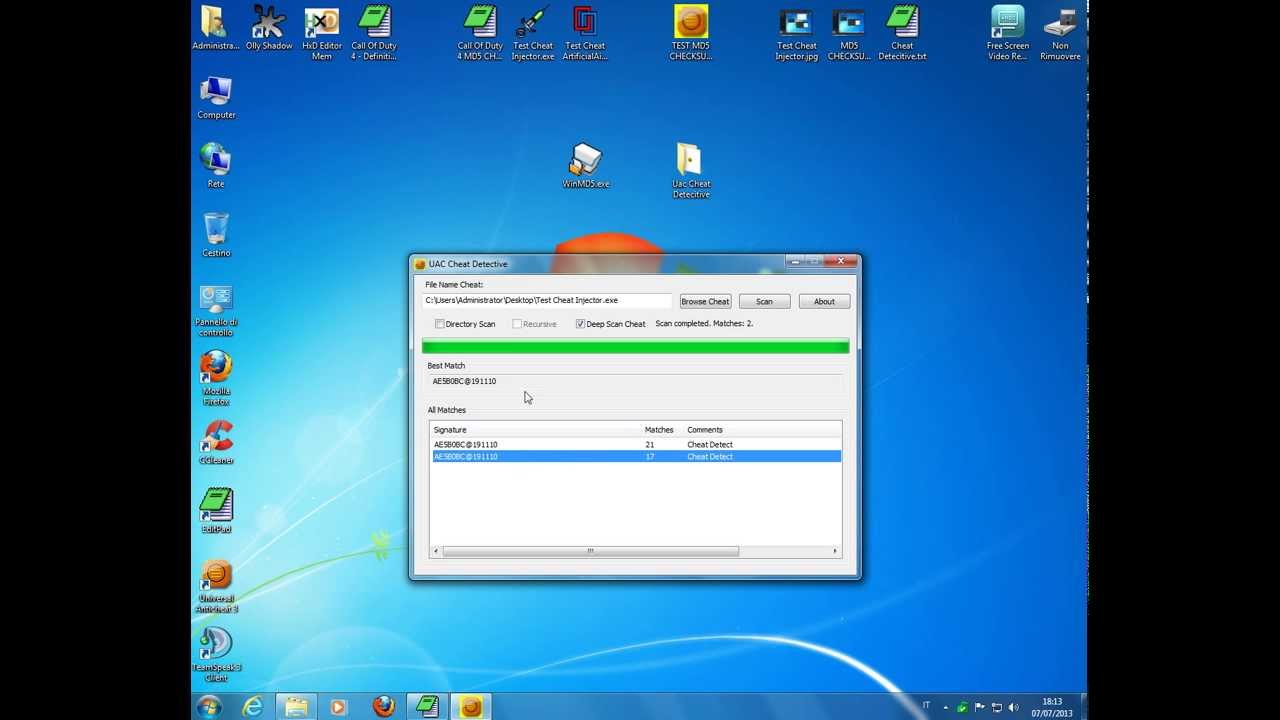Show hidden tray icons arrow

point(945,707)
